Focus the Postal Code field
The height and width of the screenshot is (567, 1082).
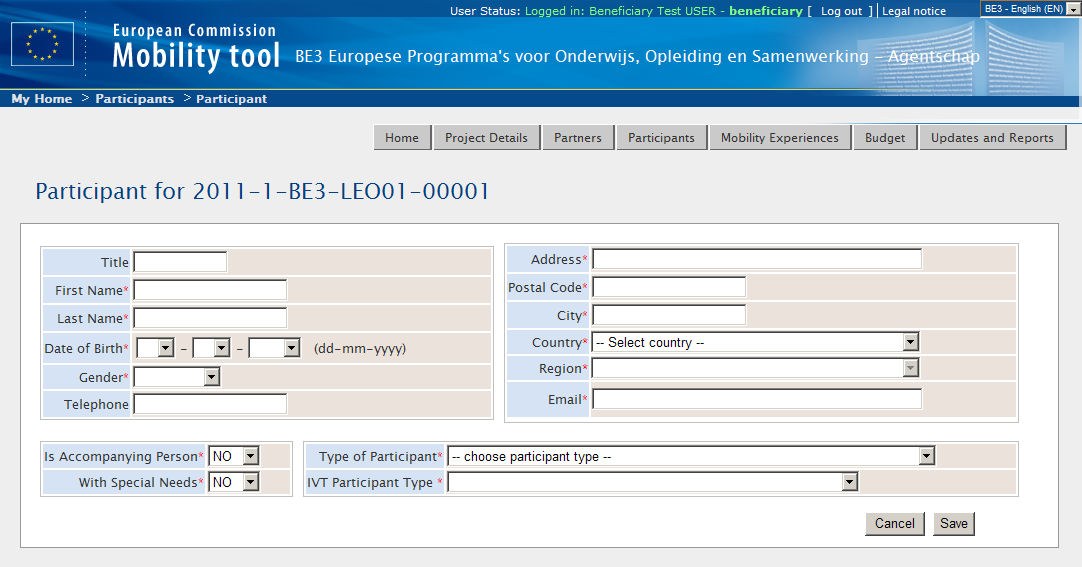(x=669, y=287)
